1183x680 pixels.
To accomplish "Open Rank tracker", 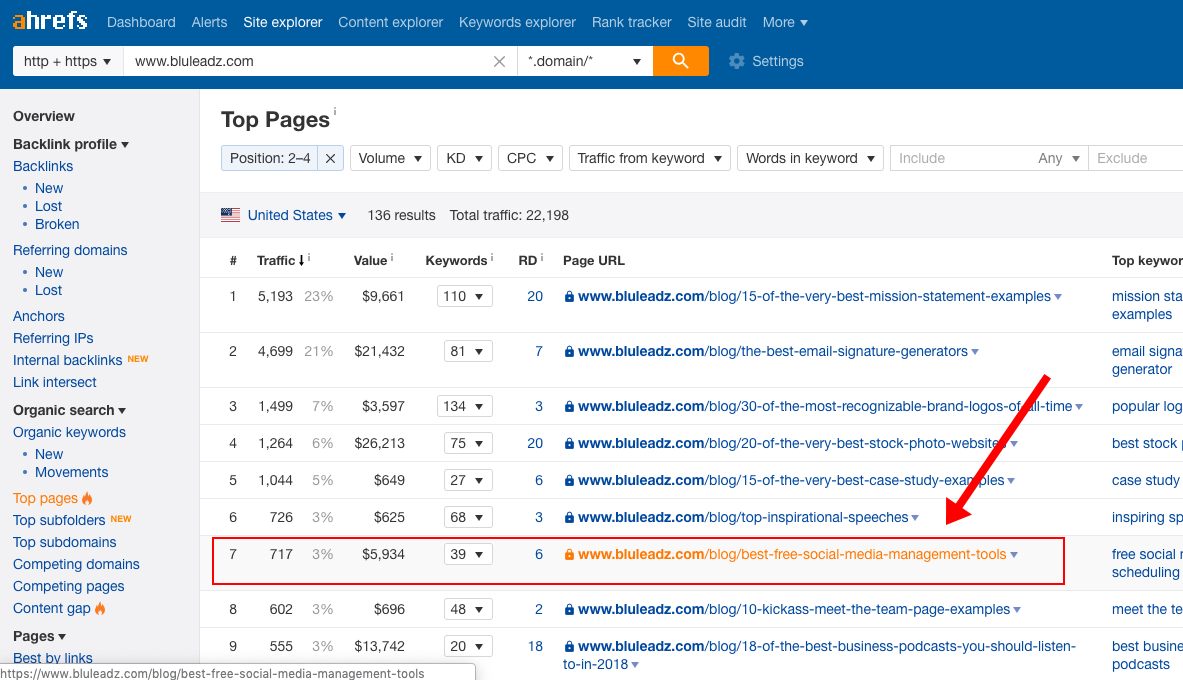I will [631, 23].
